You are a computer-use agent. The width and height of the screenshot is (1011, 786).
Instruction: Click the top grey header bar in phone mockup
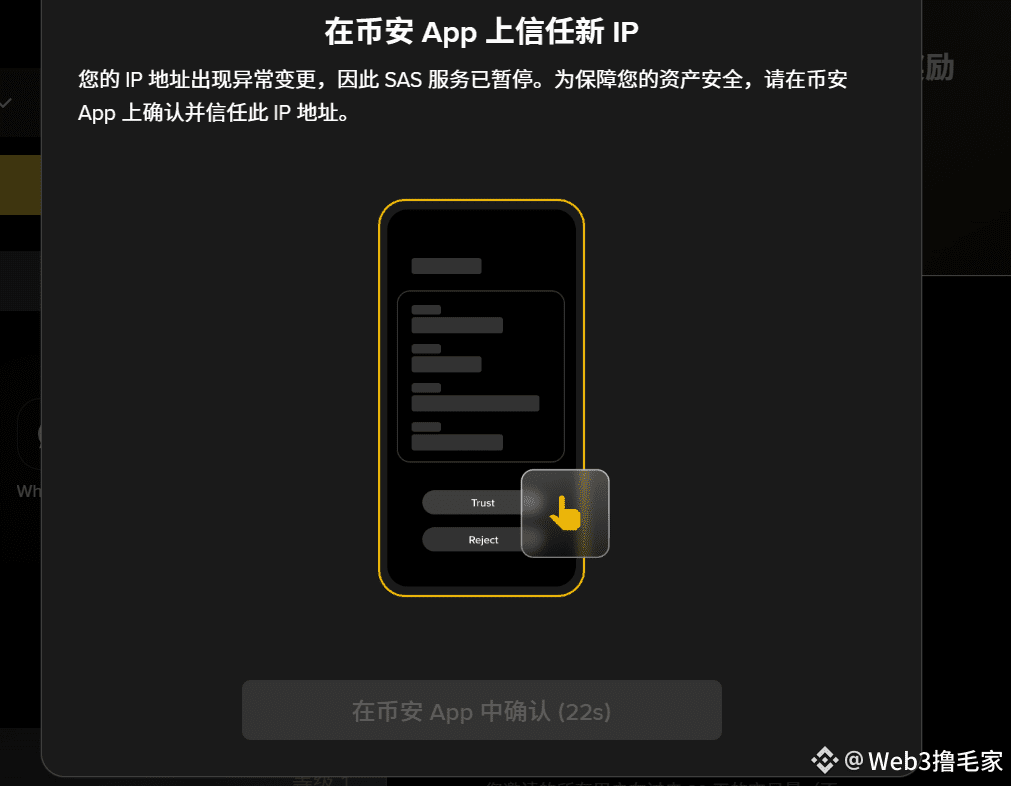[x=446, y=266]
